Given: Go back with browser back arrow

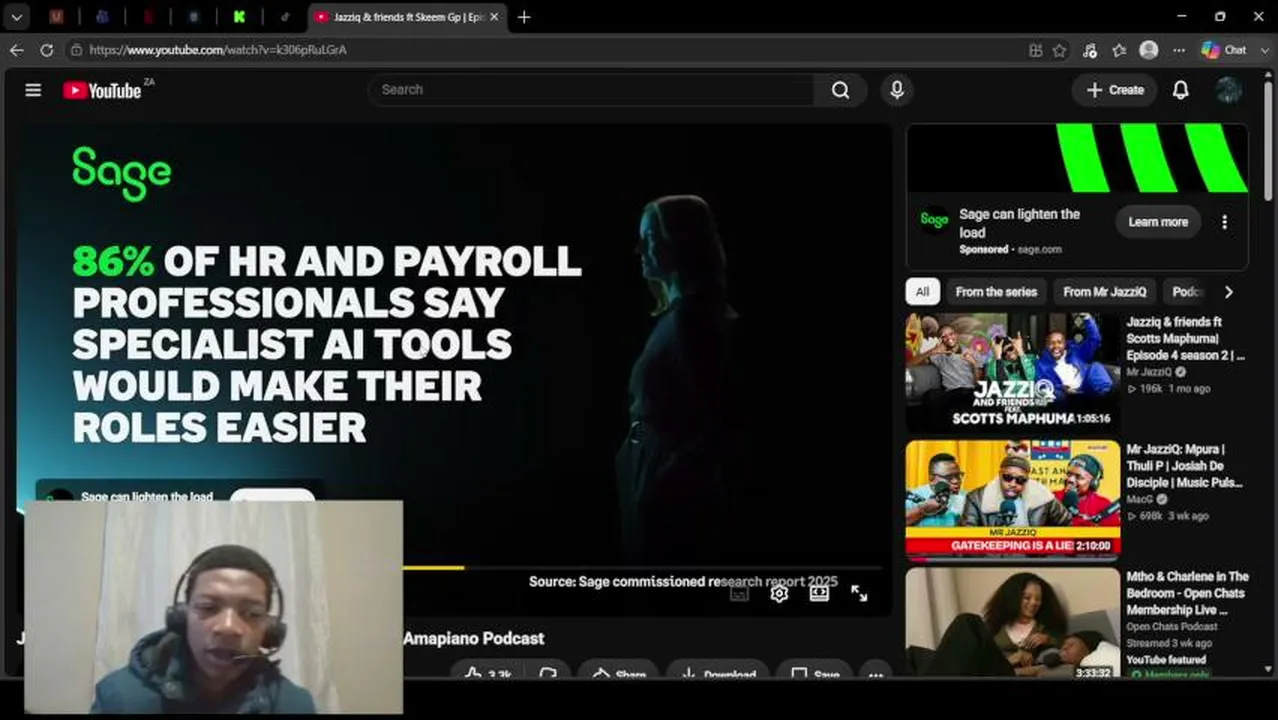Looking at the screenshot, I should (x=17, y=50).
